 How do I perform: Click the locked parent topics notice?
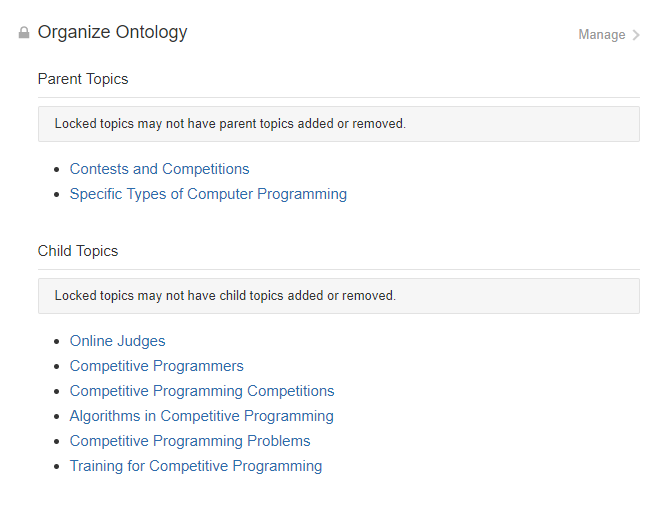(x=230, y=124)
